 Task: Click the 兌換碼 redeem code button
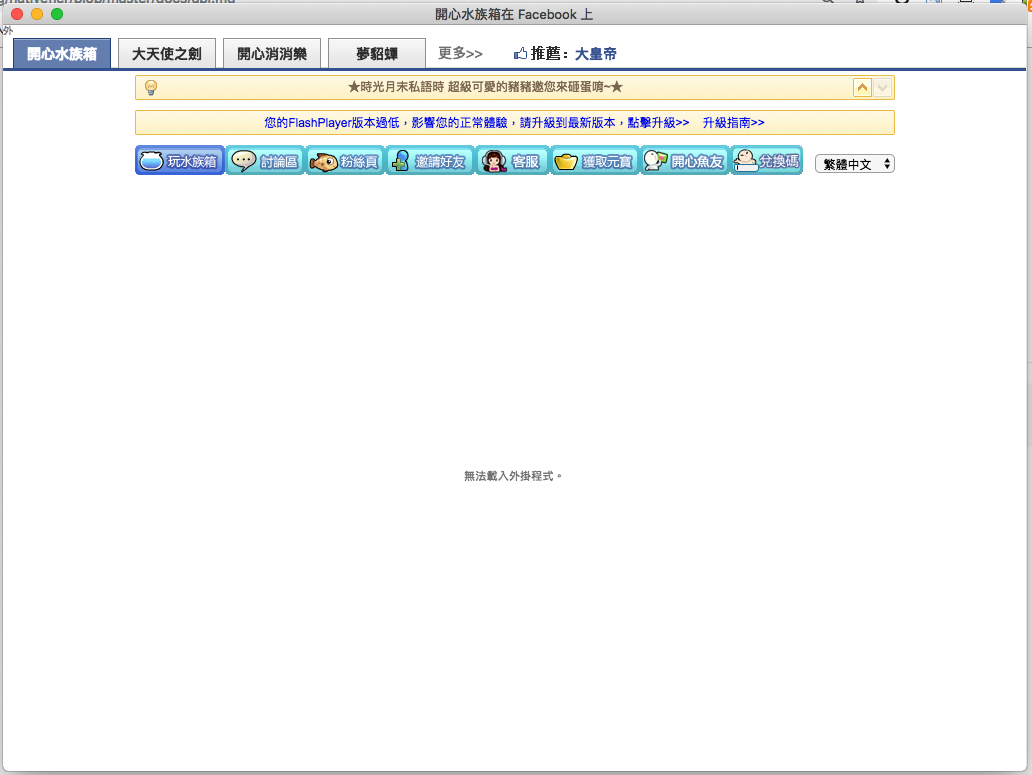click(x=766, y=161)
